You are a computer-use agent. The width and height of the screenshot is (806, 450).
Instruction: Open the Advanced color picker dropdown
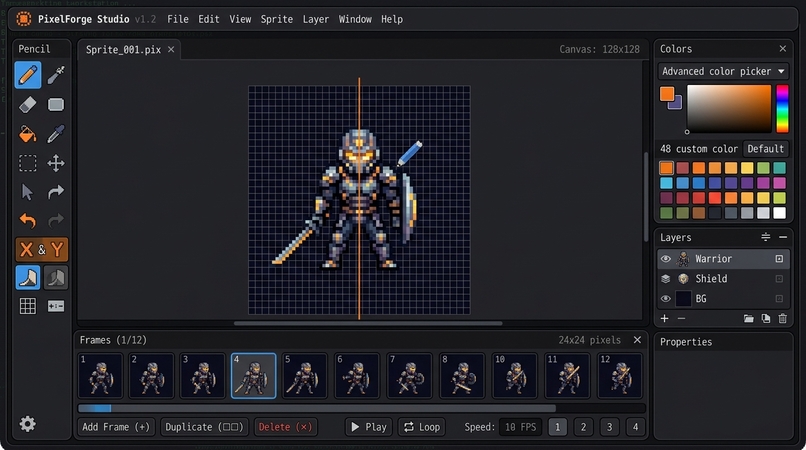point(723,71)
